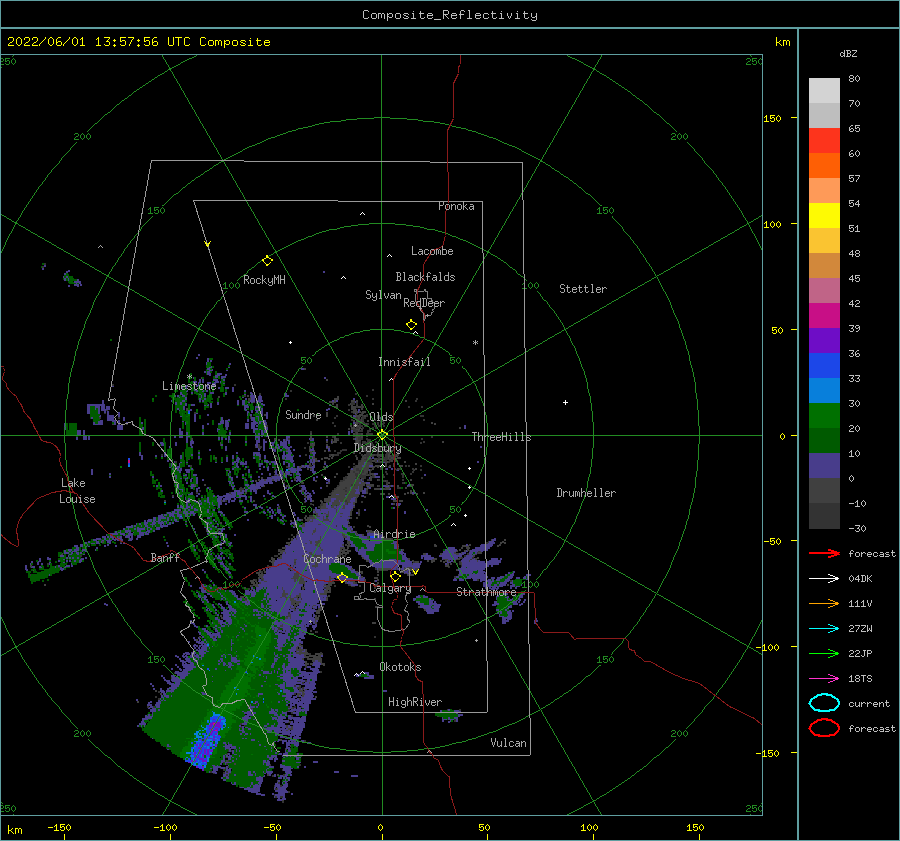Click the magenta 18TS arrow in legend
Screen dimensions: 900x841
(x=824, y=679)
